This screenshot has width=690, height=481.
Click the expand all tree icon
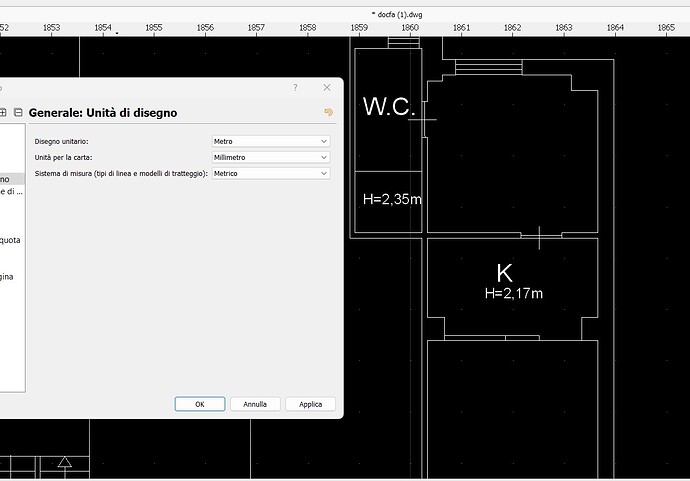click(x=3, y=112)
